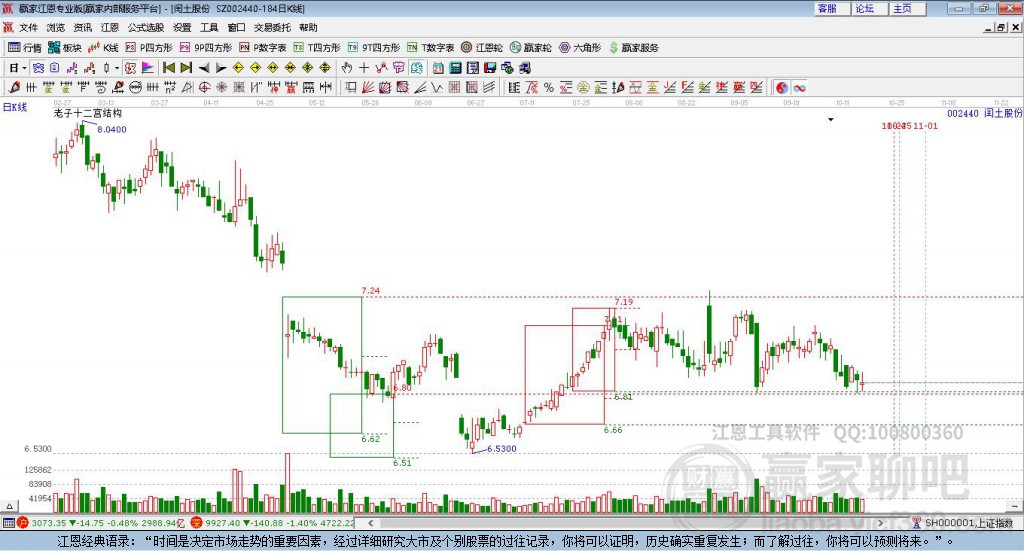Open the 公式选股 menu
The height and width of the screenshot is (551, 1024).
[x=146, y=27]
